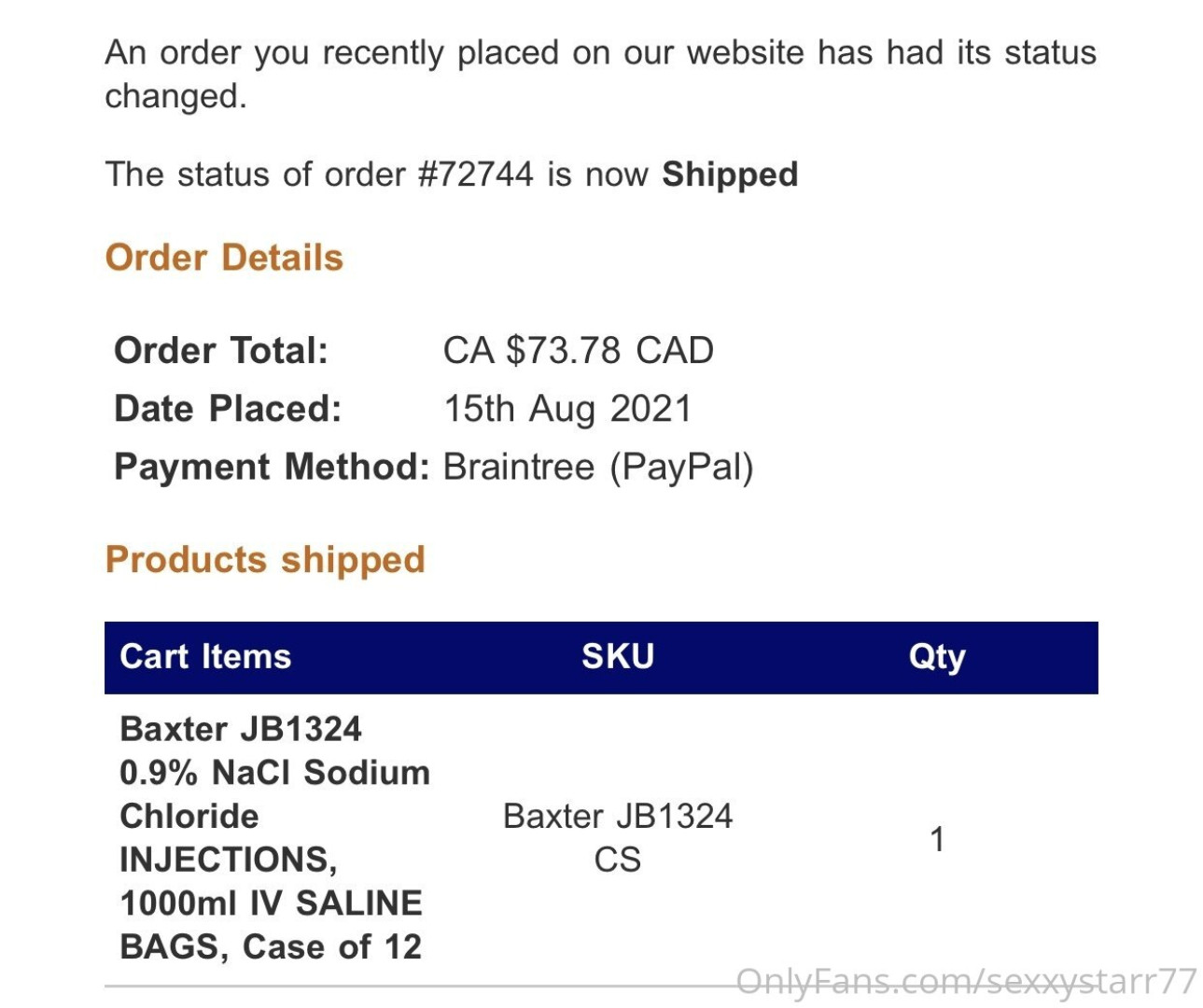
Task: Click the Braintree (PayPal) payment text
Action: tap(597, 467)
